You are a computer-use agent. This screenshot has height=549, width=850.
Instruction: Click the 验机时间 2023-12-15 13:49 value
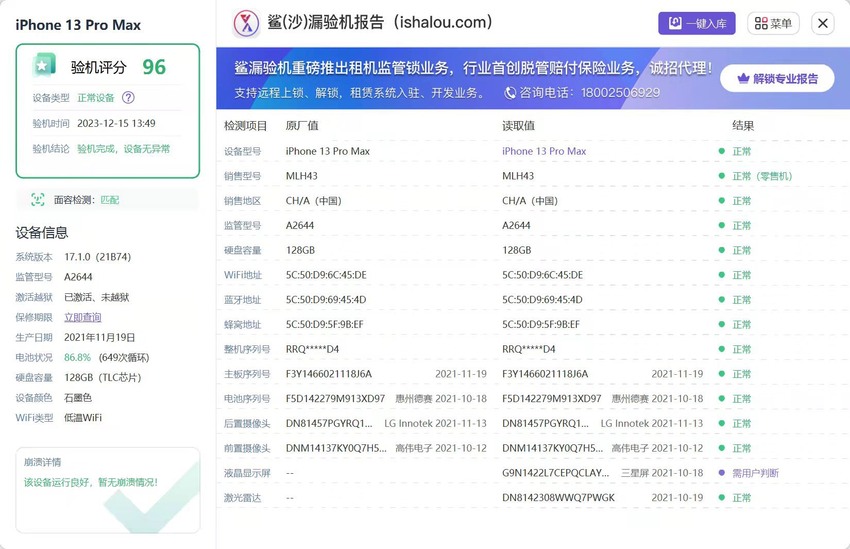(116, 124)
